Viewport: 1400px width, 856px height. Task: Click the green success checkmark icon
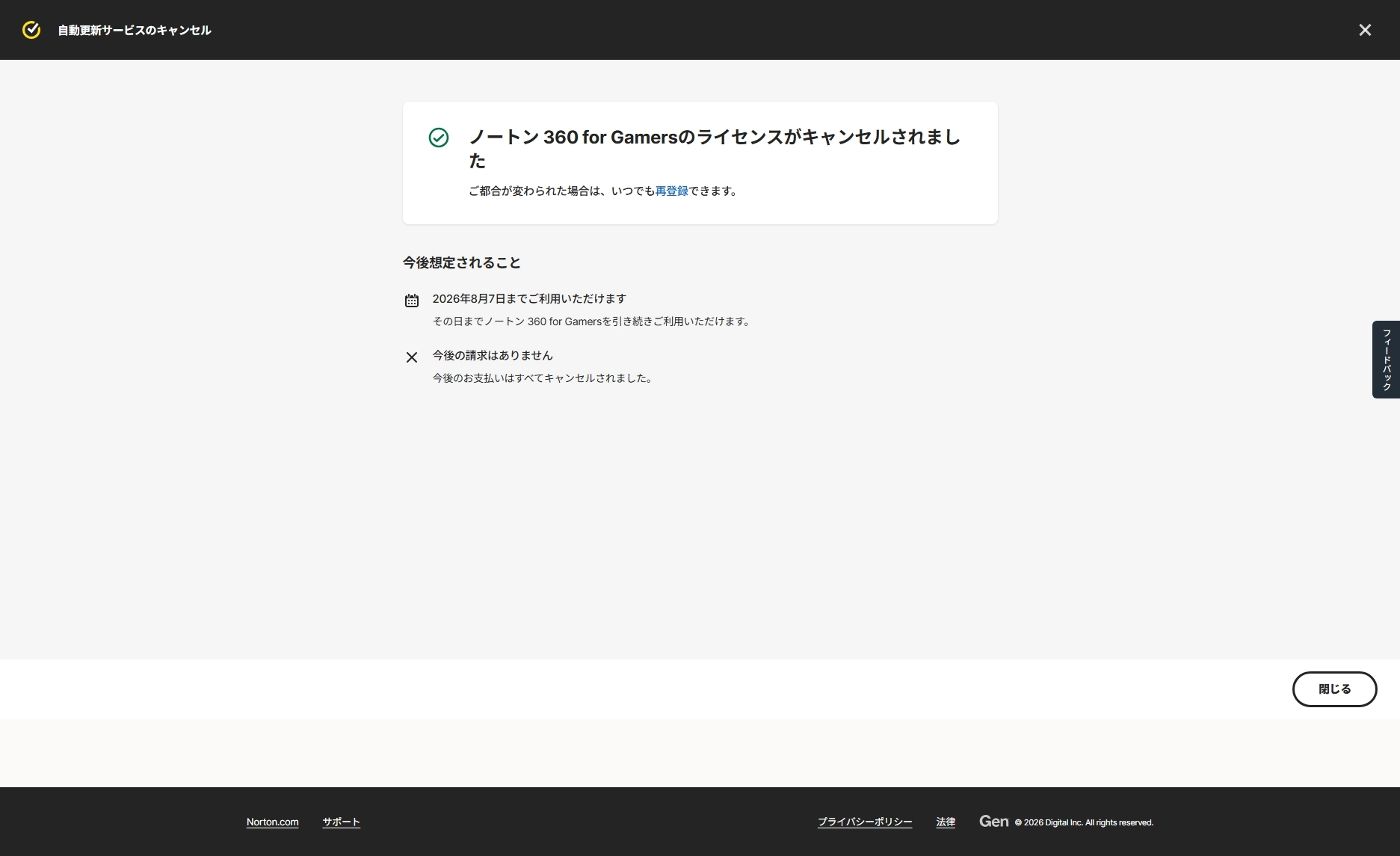click(439, 138)
